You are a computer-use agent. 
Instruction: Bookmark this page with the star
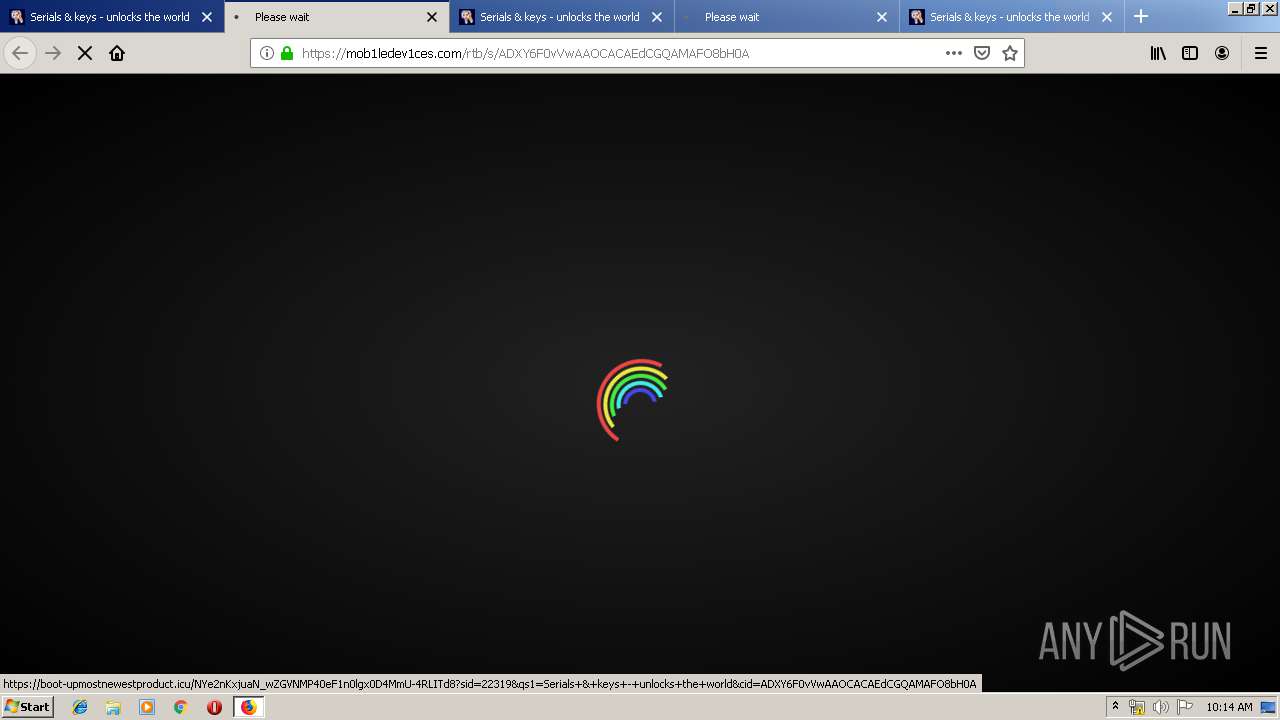(x=1010, y=53)
